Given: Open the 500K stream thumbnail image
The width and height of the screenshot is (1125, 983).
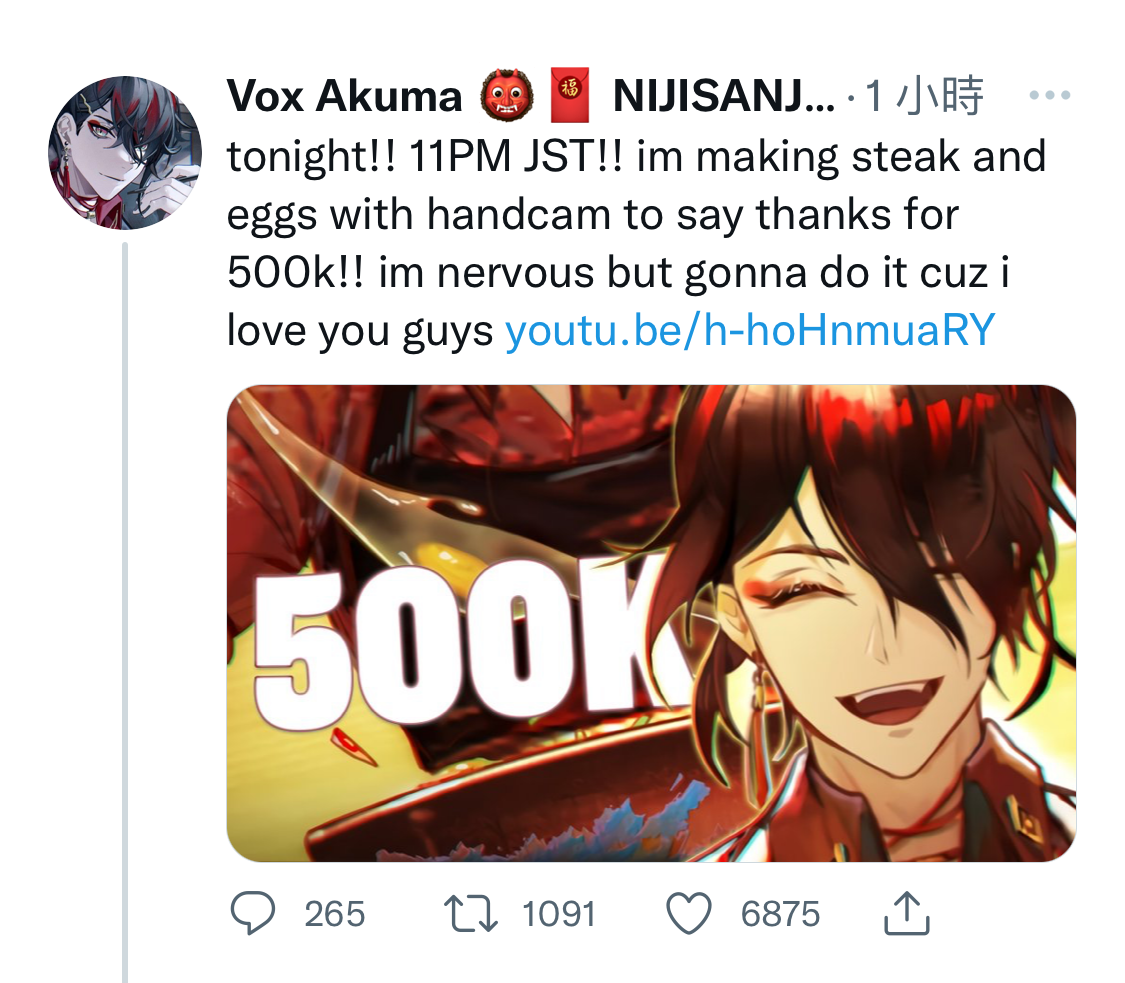Looking at the screenshot, I should click(651, 623).
